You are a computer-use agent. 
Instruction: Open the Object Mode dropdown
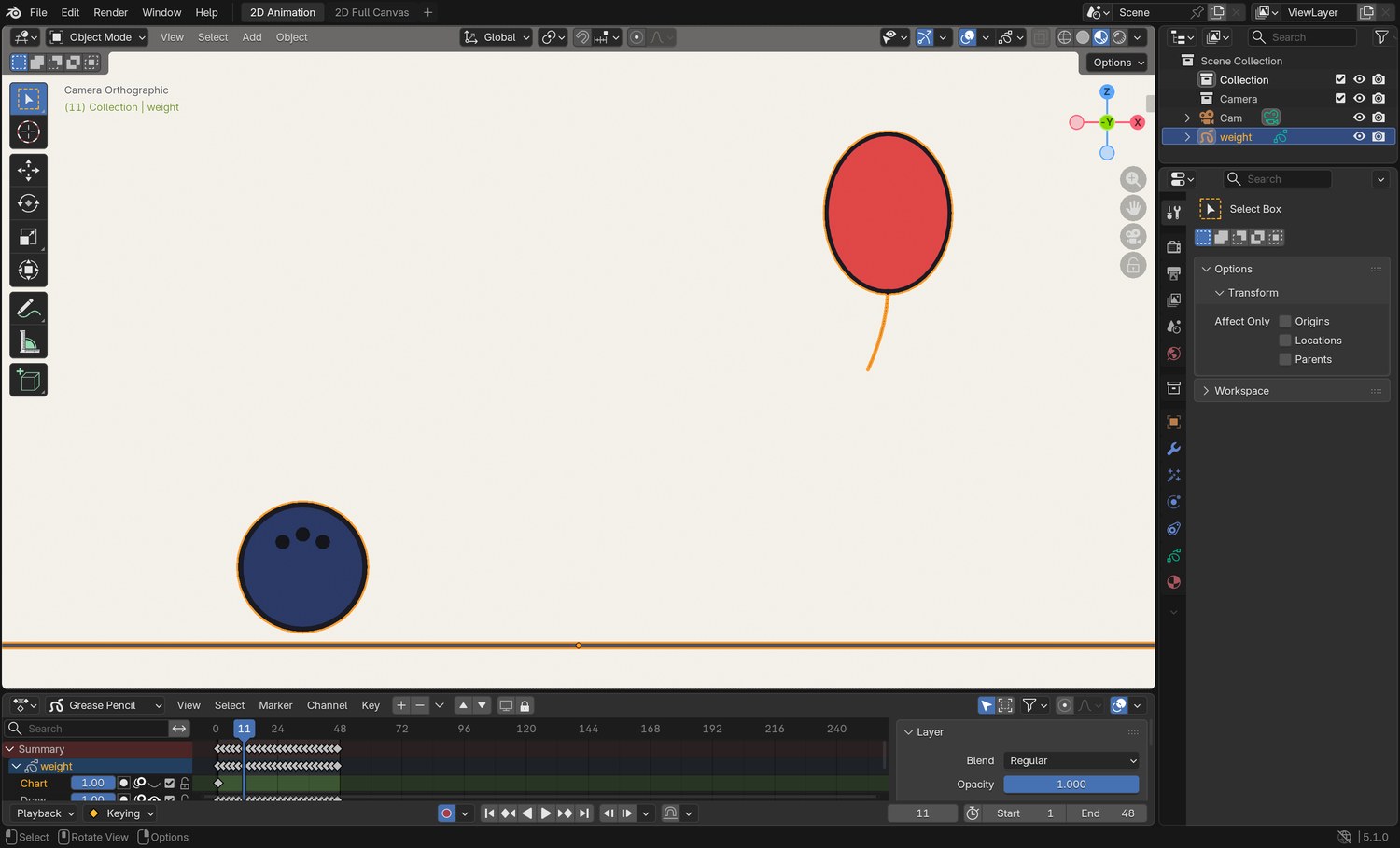pyautogui.click(x=98, y=37)
